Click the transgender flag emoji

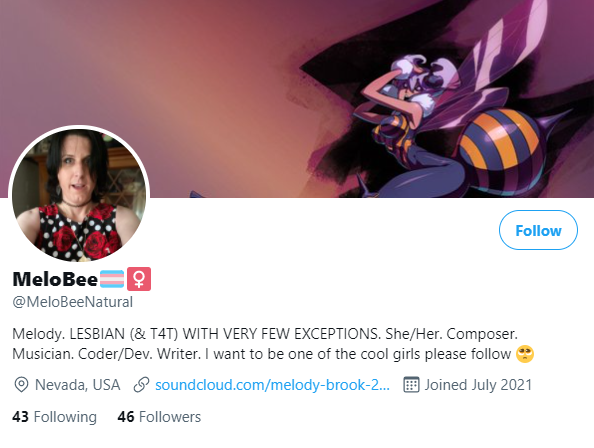coord(112,279)
